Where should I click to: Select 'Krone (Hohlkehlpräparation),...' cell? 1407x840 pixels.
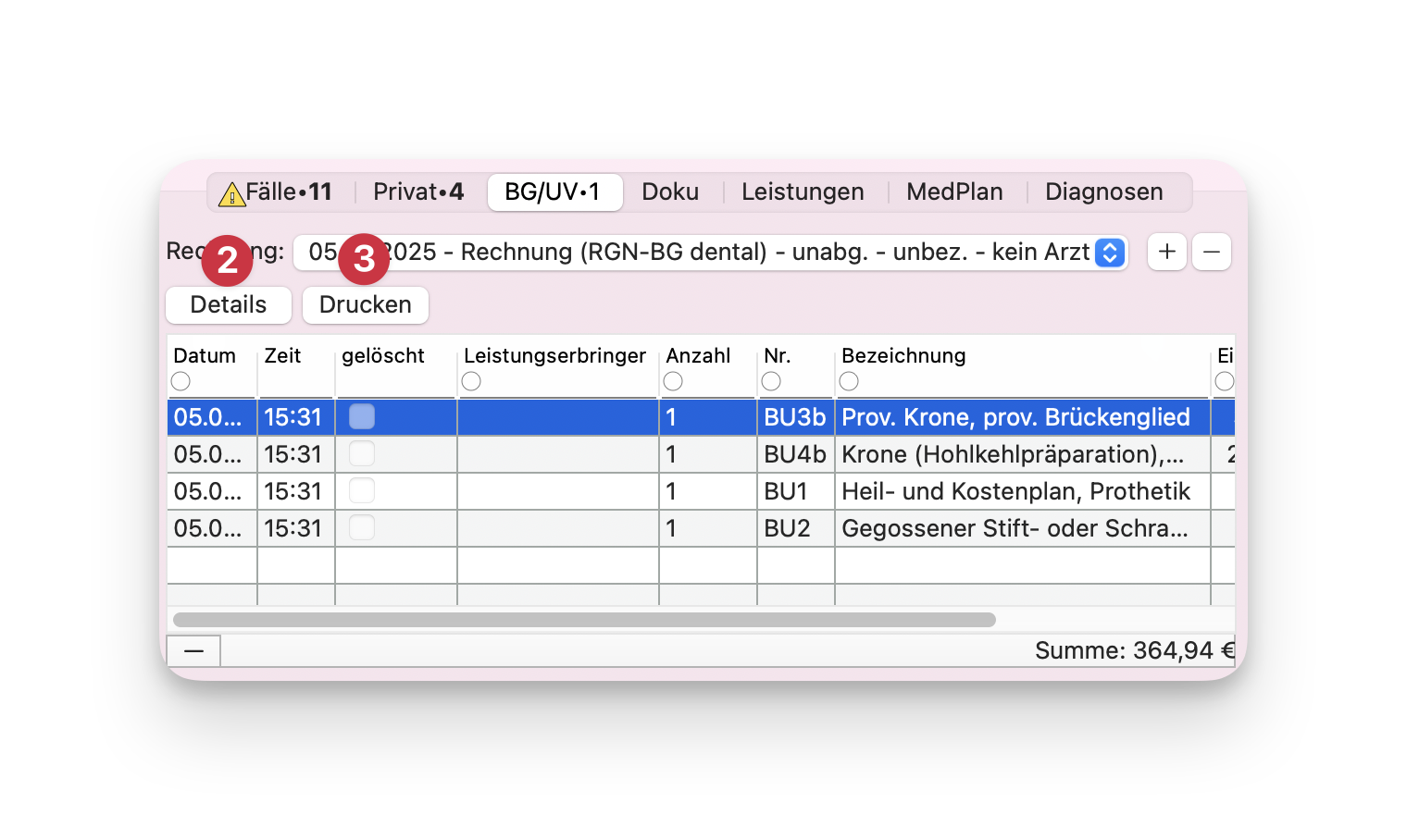[1023, 454]
